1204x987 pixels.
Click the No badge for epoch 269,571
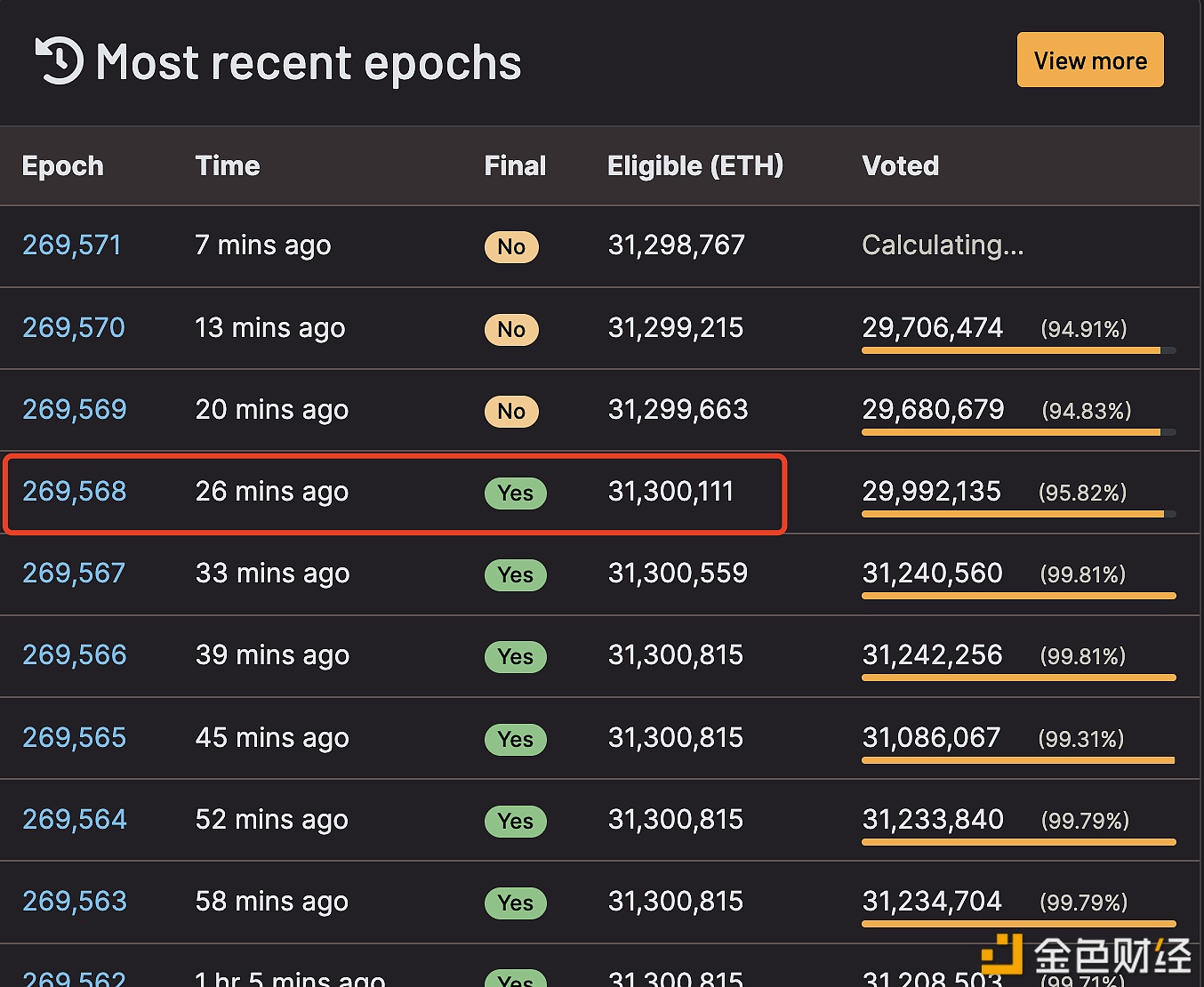tap(511, 247)
